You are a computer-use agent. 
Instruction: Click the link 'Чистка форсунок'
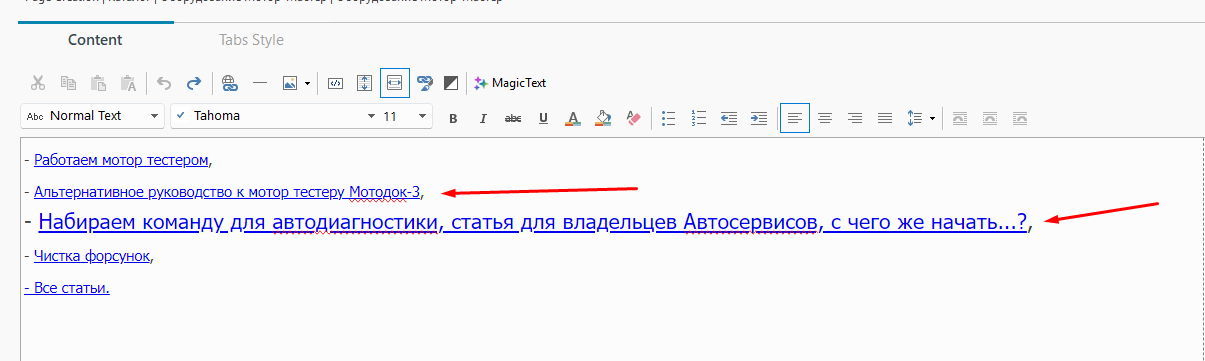[92, 255]
